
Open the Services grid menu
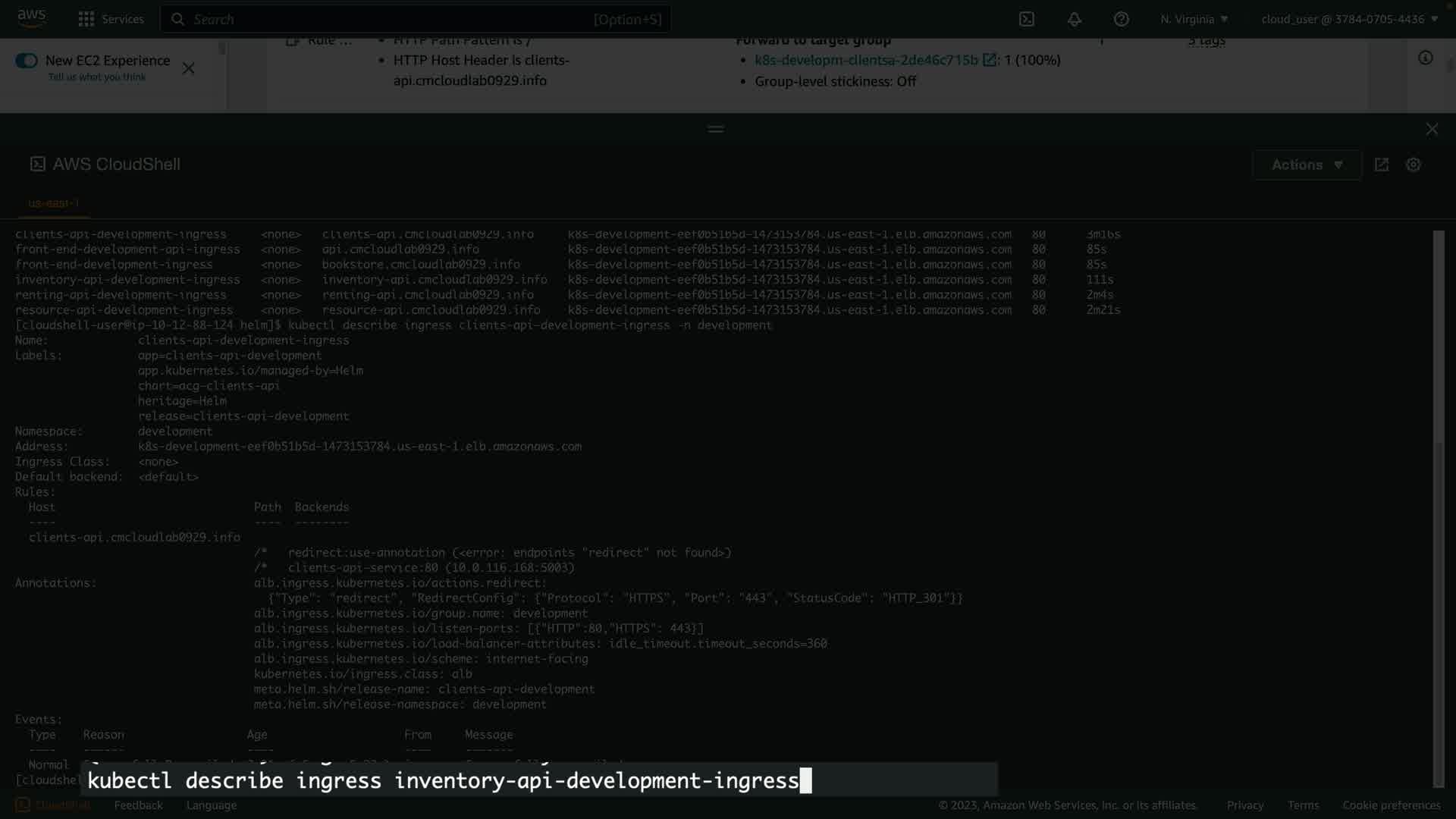point(86,19)
